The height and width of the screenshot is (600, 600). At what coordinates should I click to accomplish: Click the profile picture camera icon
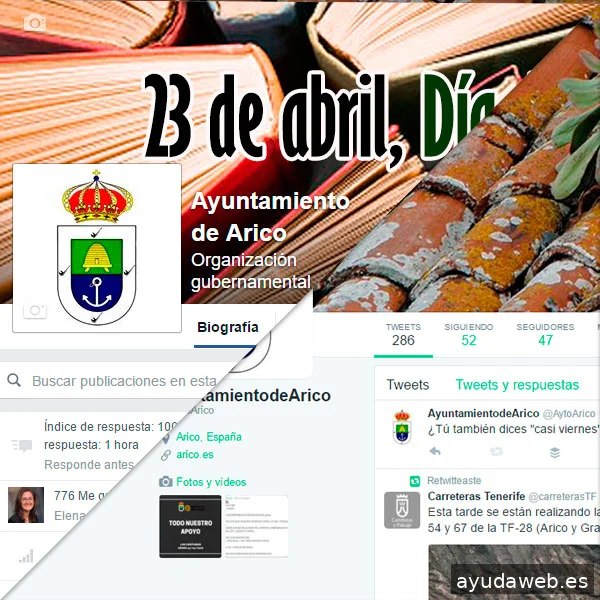pyautogui.click(x=35, y=310)
